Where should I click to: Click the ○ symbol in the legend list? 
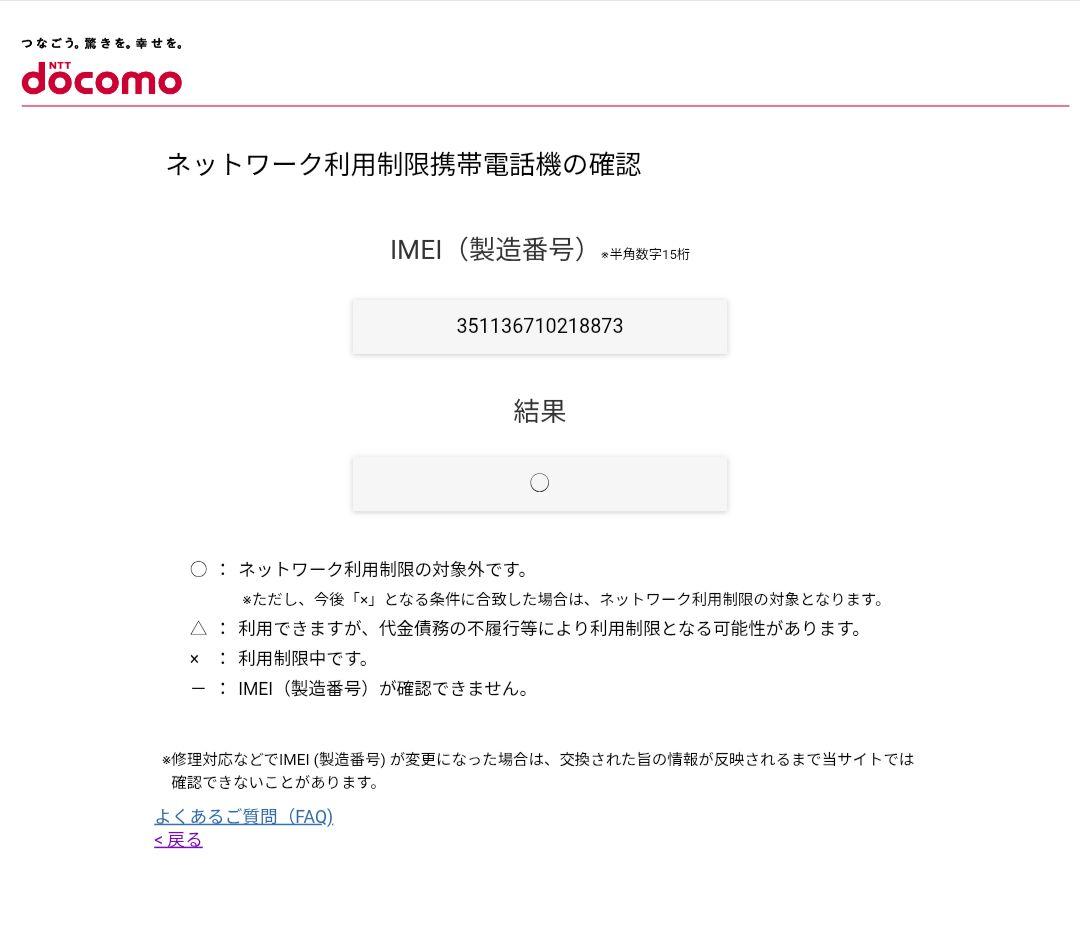[198, 569]
